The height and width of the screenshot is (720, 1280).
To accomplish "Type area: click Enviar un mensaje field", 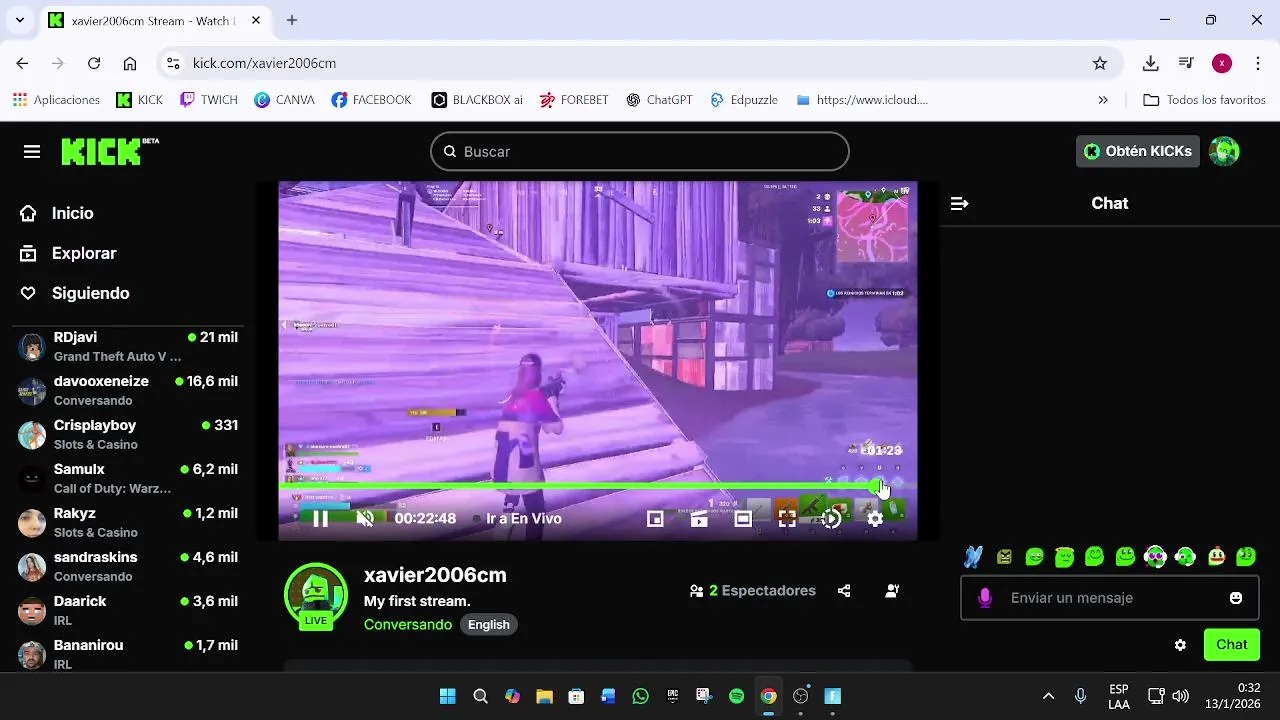I will [1110, 598].
